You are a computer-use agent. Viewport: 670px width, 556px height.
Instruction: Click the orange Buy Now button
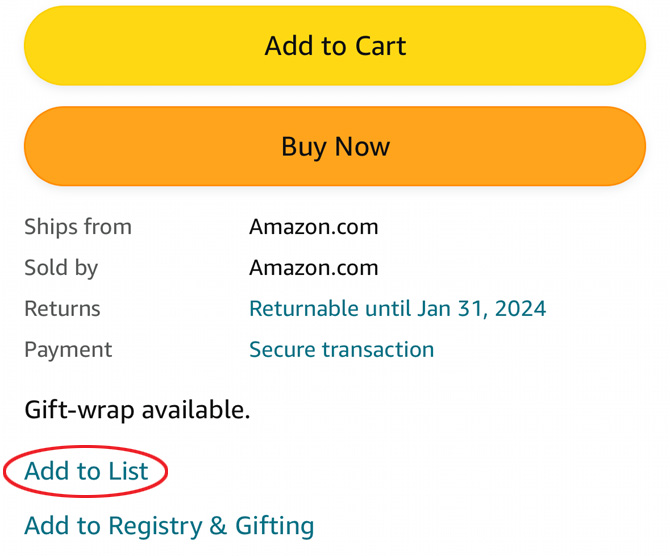pyautogui.click(x=335, y=146)
